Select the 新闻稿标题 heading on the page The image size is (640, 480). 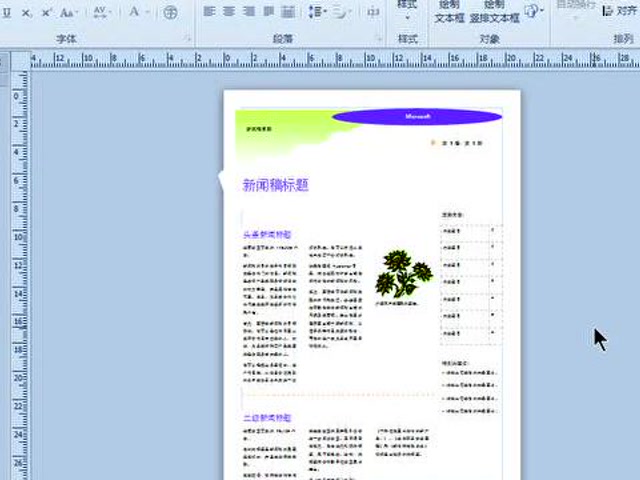[x=276, y=185]
